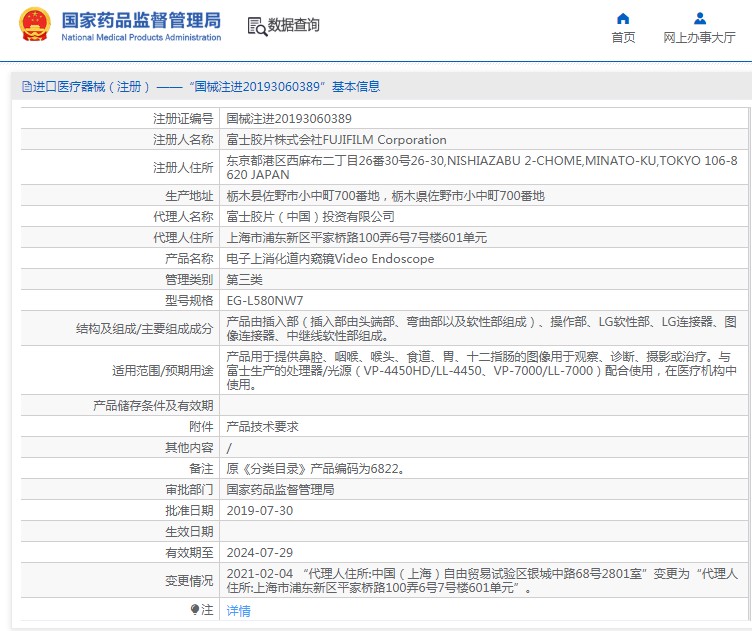Click the lightbulb 注 icon

195,609
